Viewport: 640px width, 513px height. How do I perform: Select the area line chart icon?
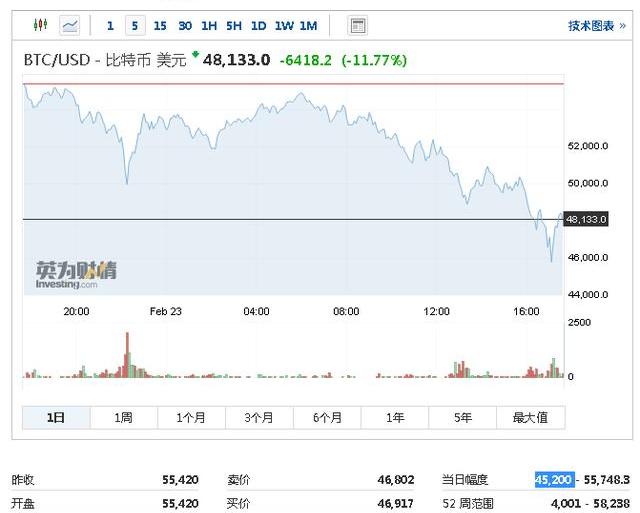point(70,25)
